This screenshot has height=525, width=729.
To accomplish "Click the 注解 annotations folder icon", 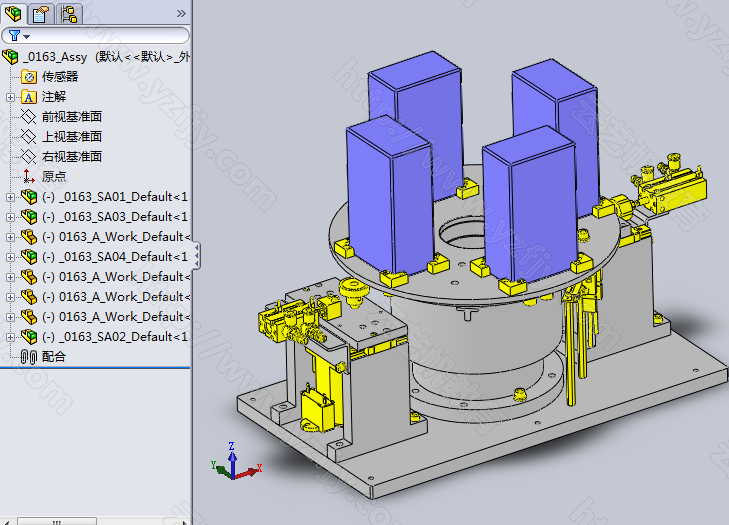I will pos(29,97).
